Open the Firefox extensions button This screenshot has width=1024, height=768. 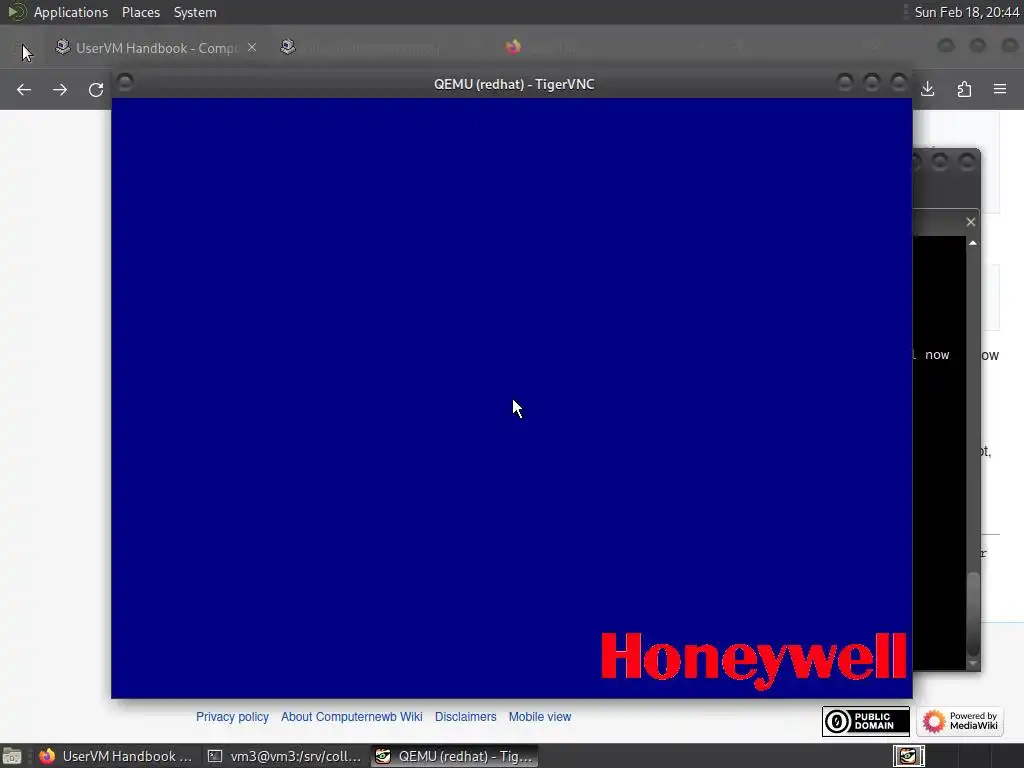pyautogui.click(x=964, y=89)
